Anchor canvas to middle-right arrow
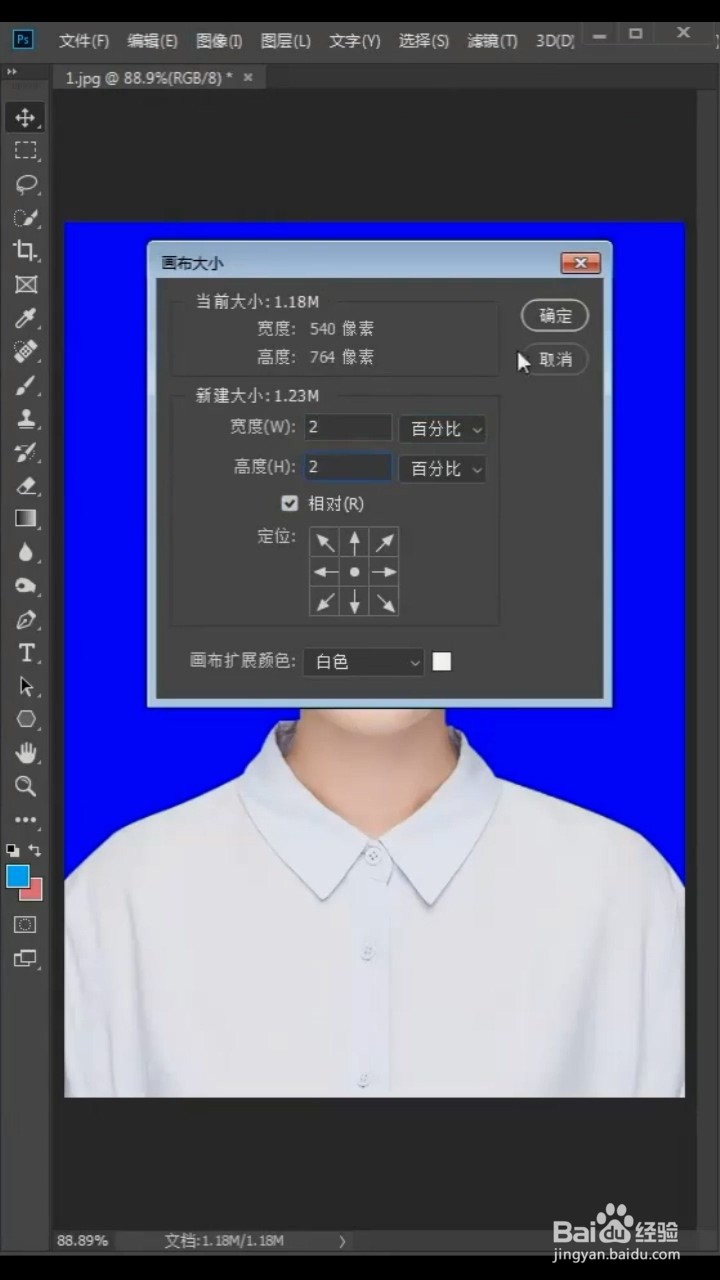 (x=384, y=572)
